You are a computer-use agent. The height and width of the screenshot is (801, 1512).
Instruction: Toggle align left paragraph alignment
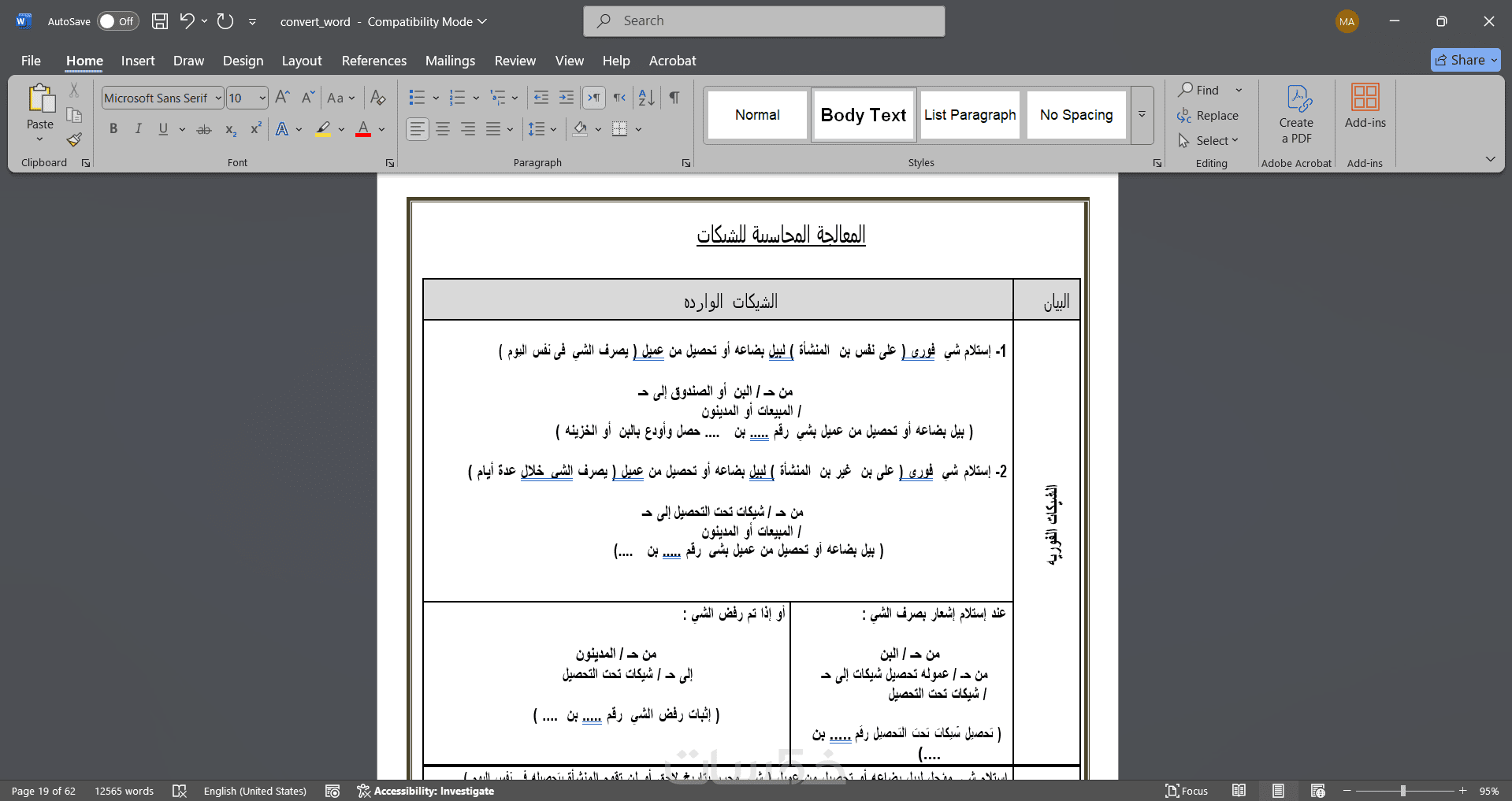[418, 129]
